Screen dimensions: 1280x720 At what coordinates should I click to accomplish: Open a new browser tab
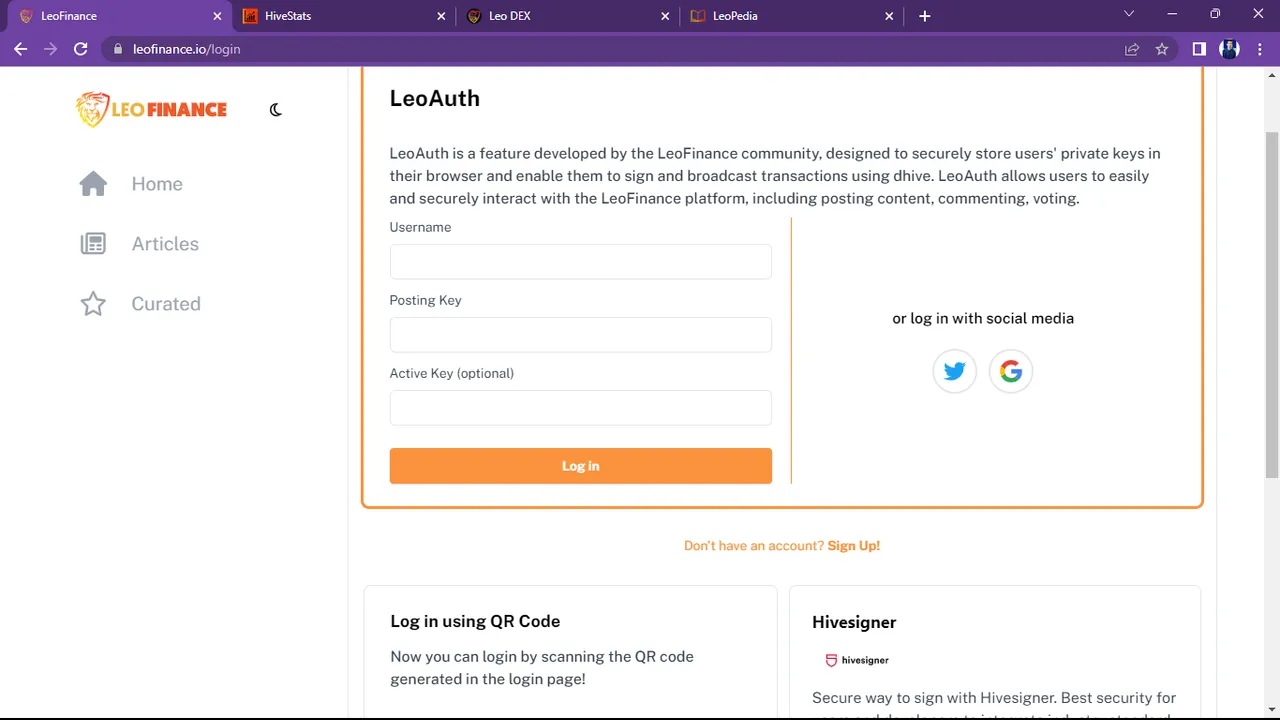[x=925, y=16]
